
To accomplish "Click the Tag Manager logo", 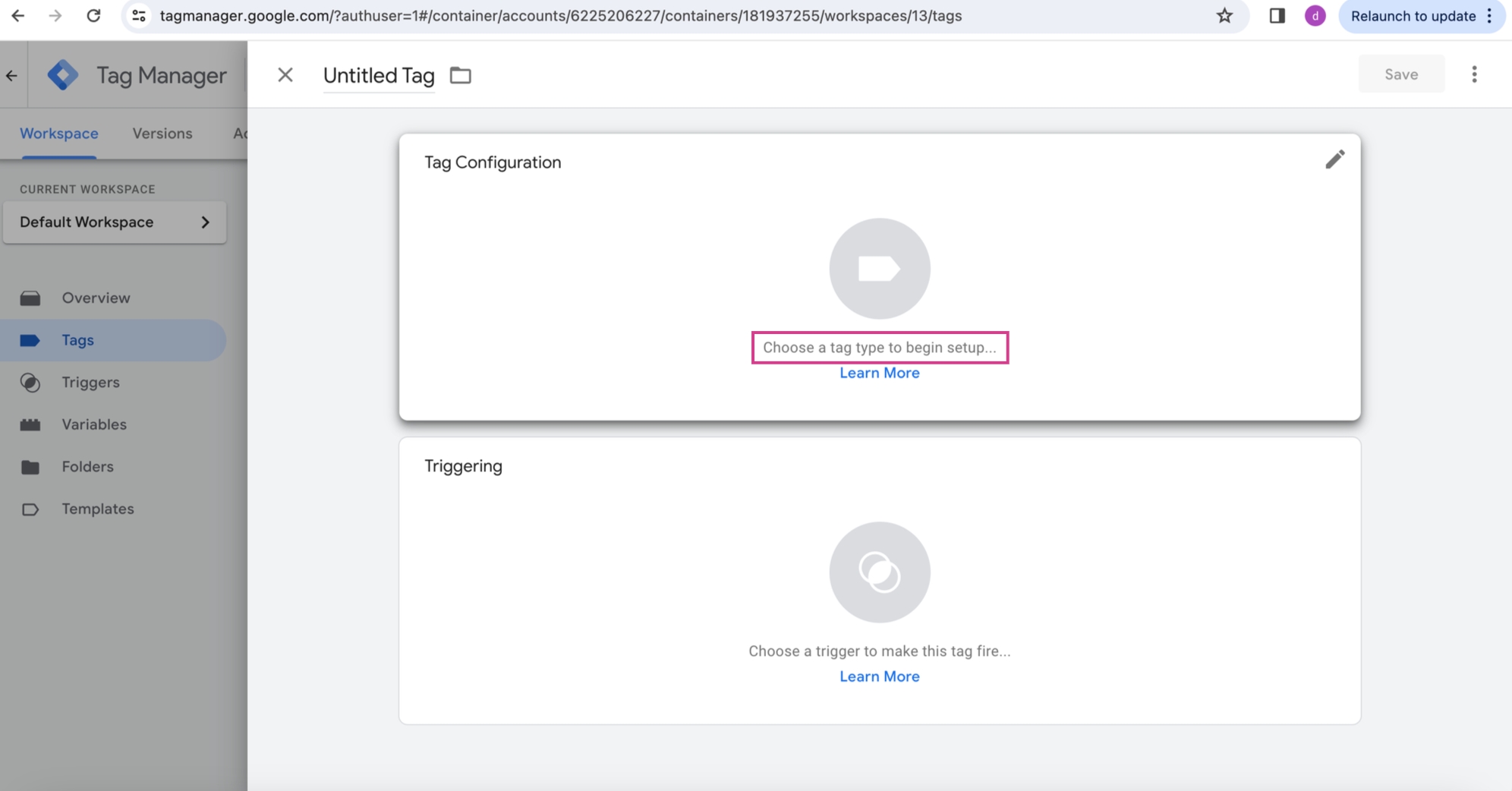I will [63, 75].
